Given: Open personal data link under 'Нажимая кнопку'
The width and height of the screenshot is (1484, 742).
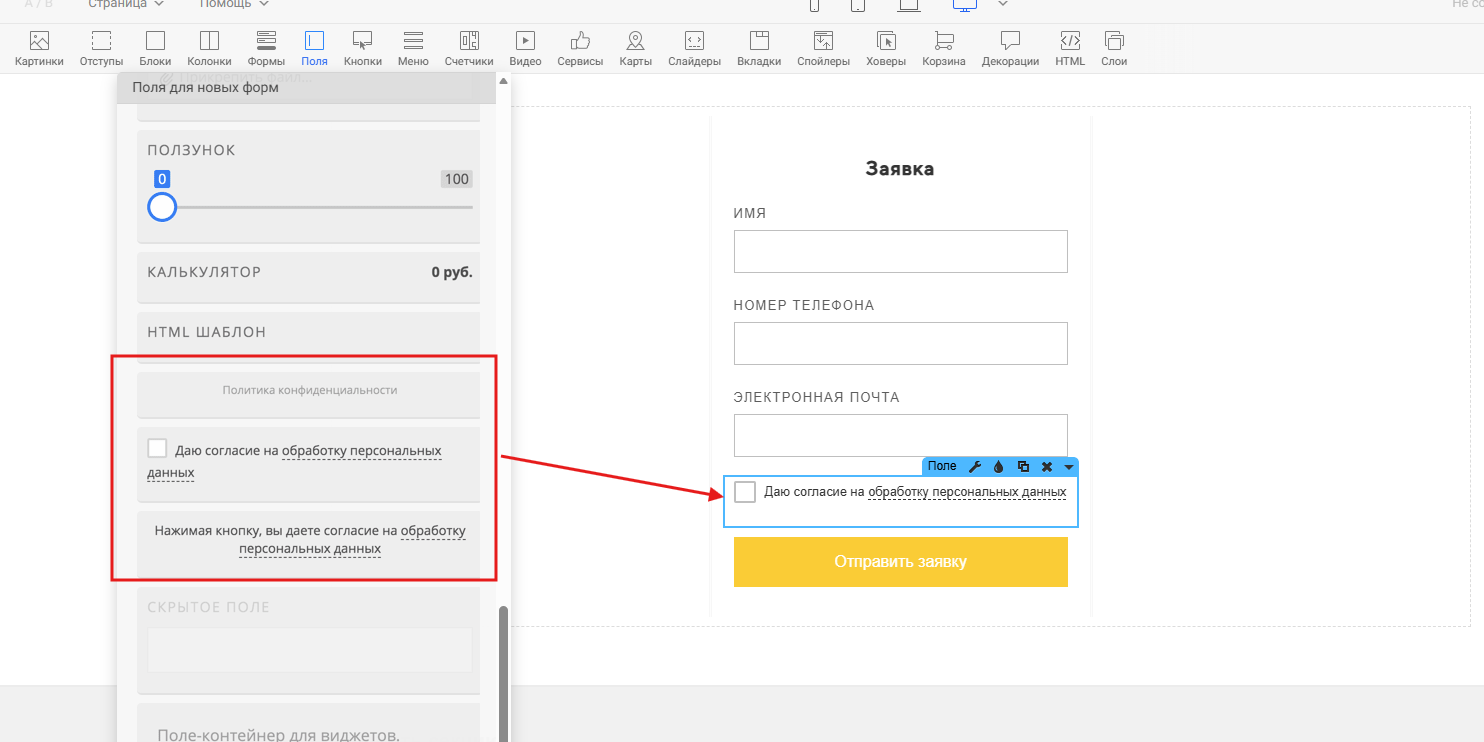Looking at the screenshot, I should coord(353,539).
